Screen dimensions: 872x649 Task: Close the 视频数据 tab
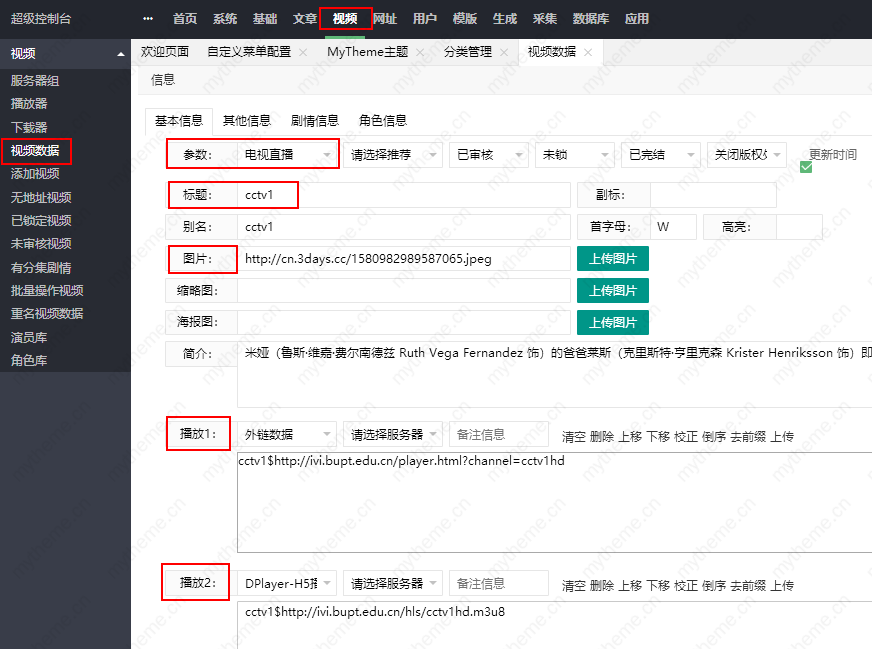tap(588, 52)
